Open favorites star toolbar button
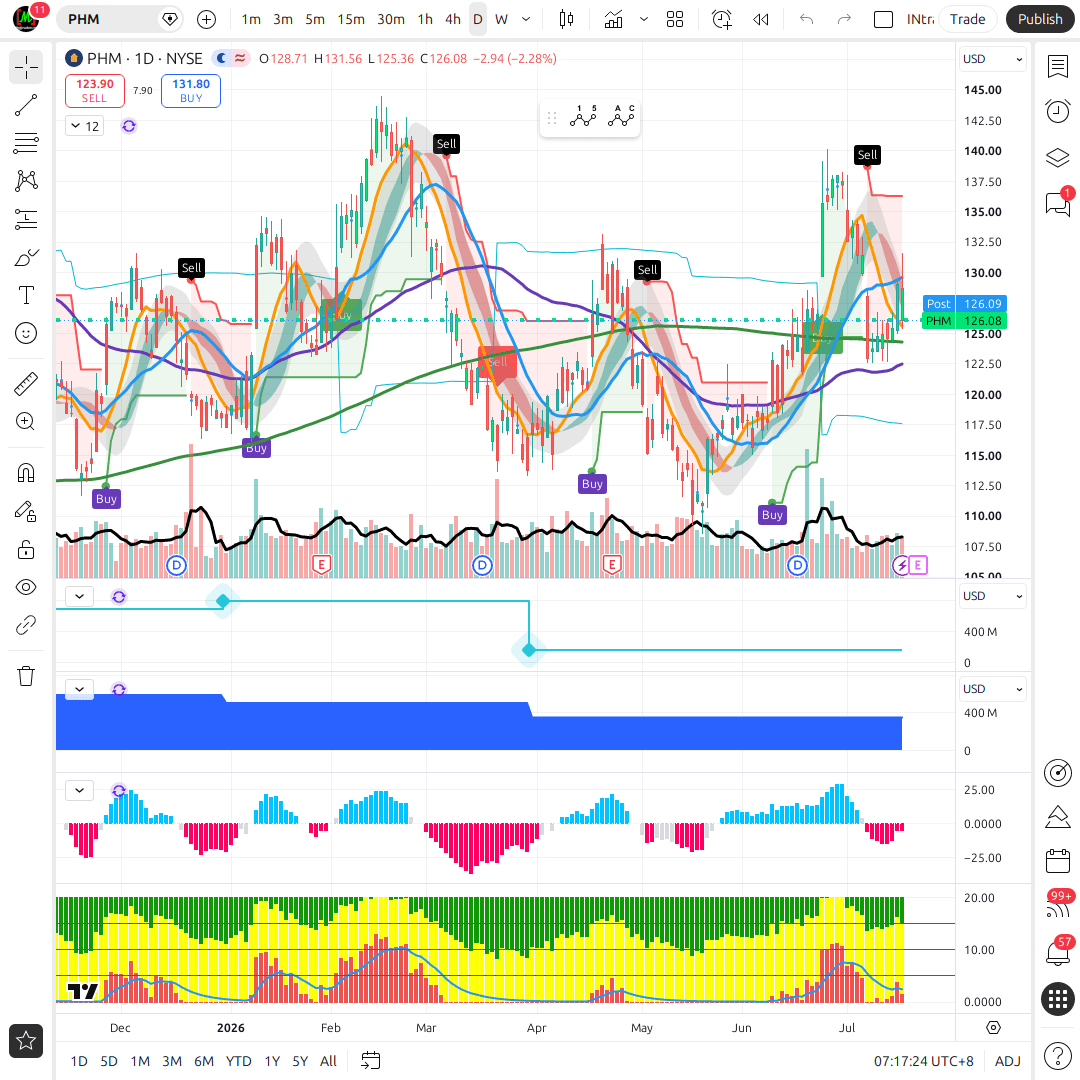This screenshot has width=1080, height=1080. [26, 1041]
